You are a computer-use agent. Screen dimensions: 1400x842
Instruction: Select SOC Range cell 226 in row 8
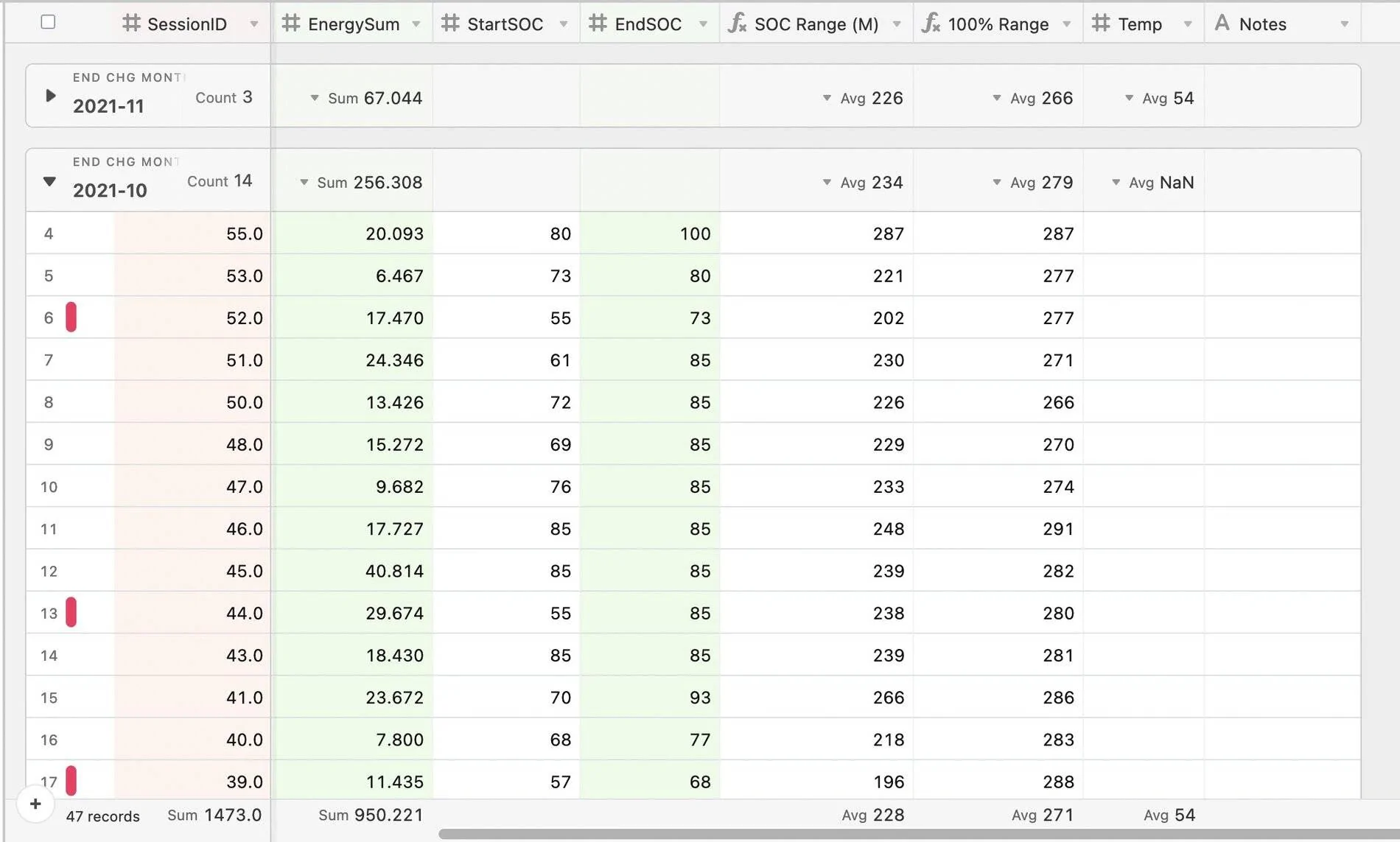(x=816, y=402)
